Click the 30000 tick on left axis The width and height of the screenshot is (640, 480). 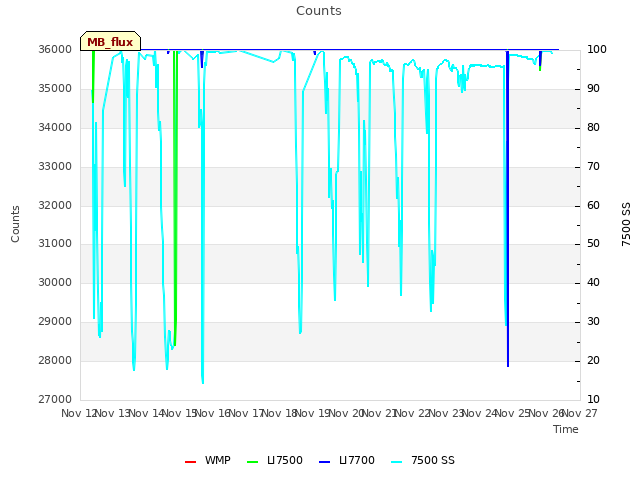55,282
